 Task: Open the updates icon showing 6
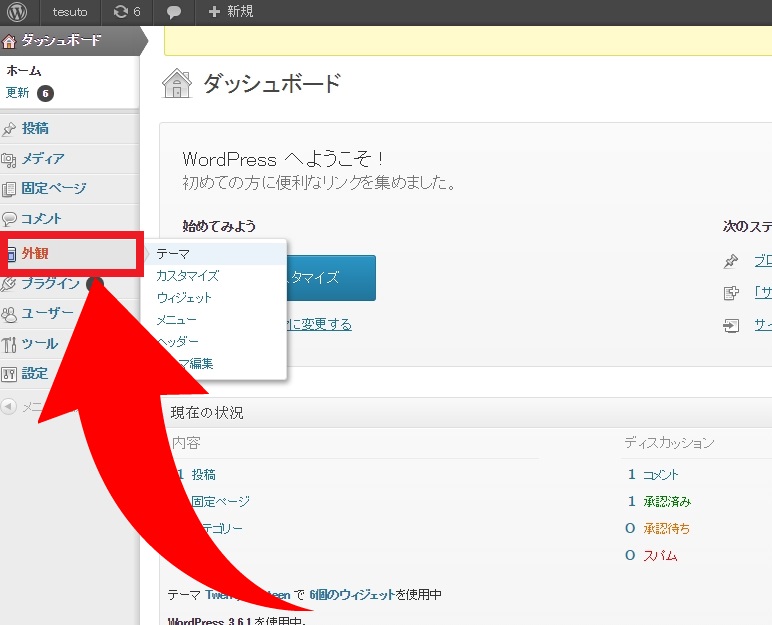(126, 12)
